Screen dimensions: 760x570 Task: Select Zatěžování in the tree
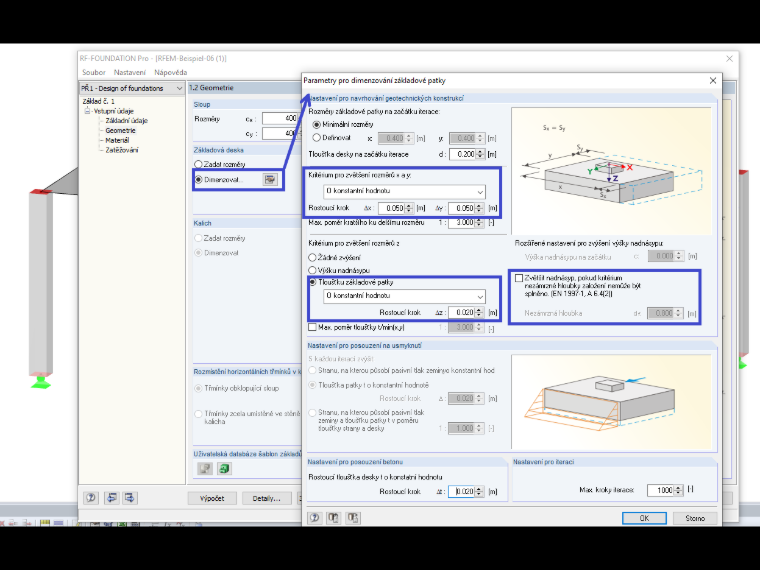tap(122, 150)
